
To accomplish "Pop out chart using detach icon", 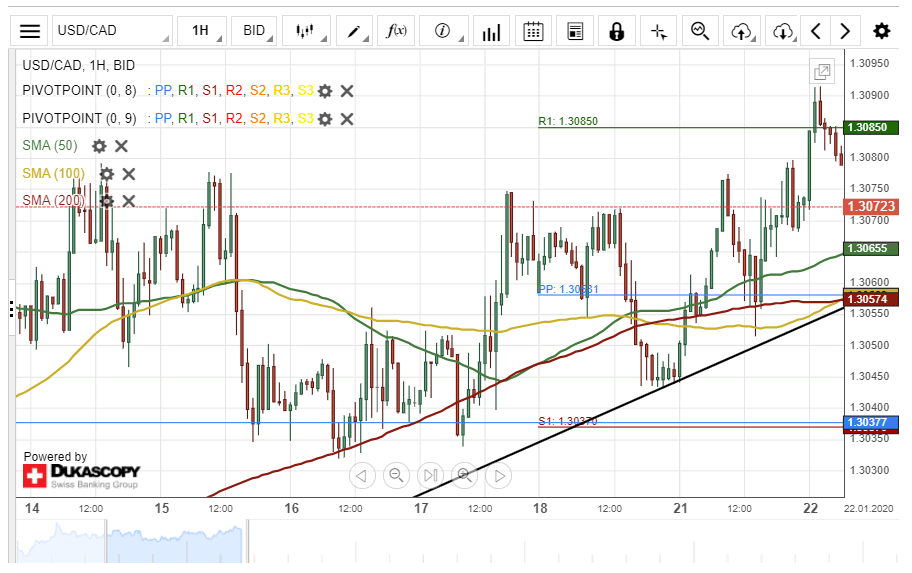I will click(x=822, y=72).
